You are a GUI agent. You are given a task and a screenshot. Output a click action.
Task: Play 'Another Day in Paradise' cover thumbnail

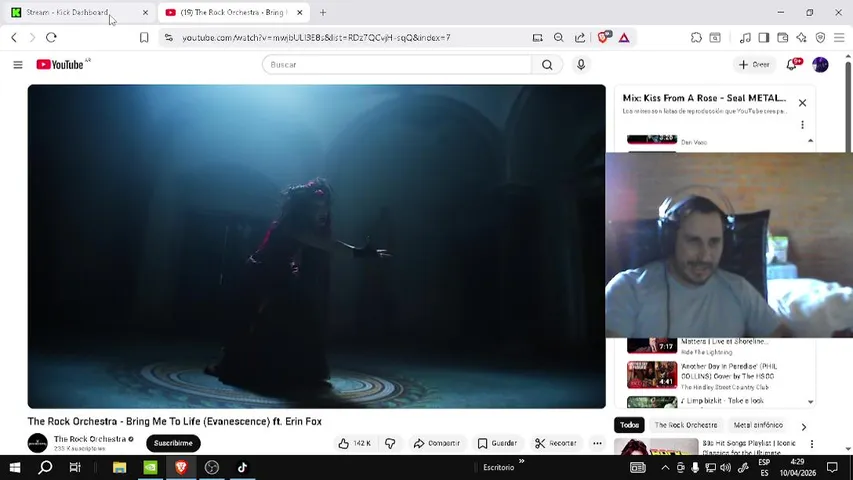pos(652,374)
